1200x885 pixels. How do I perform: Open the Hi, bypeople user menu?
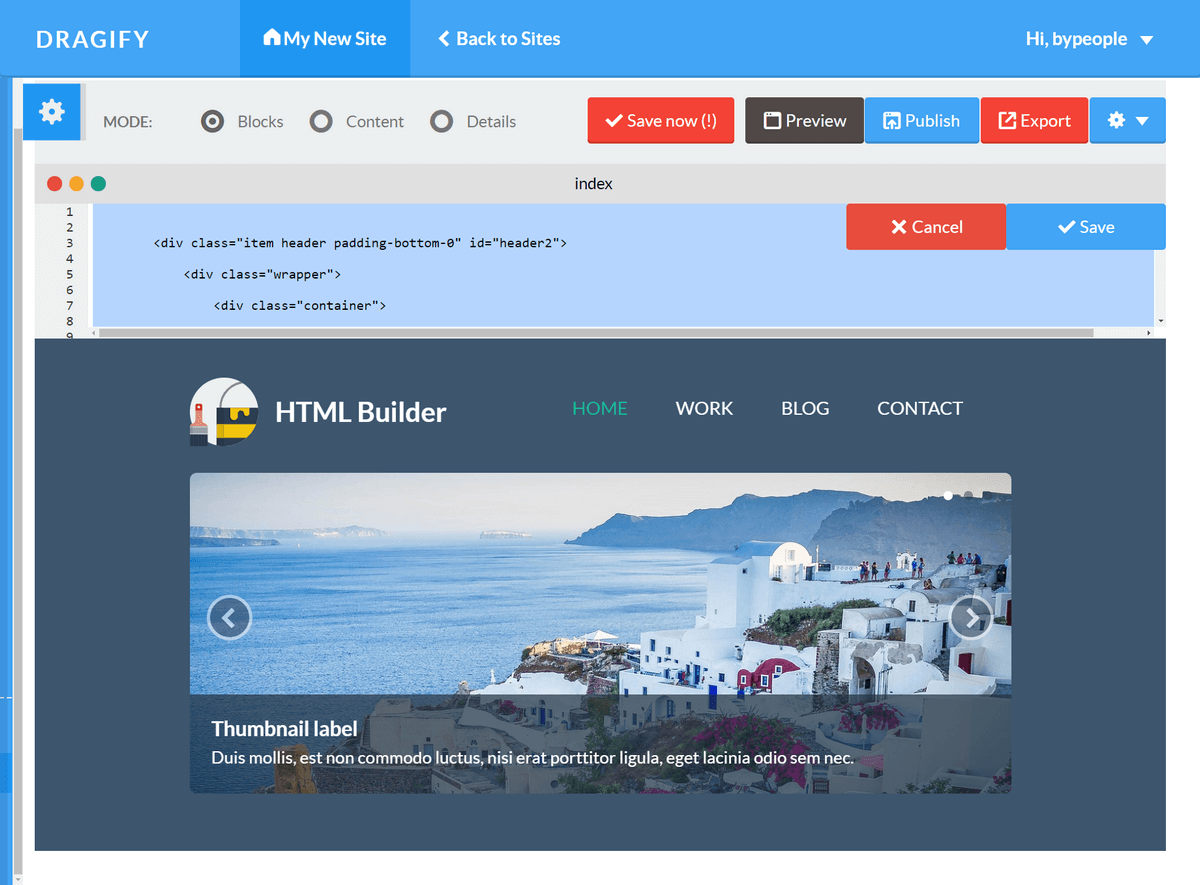click(1089, 39)
